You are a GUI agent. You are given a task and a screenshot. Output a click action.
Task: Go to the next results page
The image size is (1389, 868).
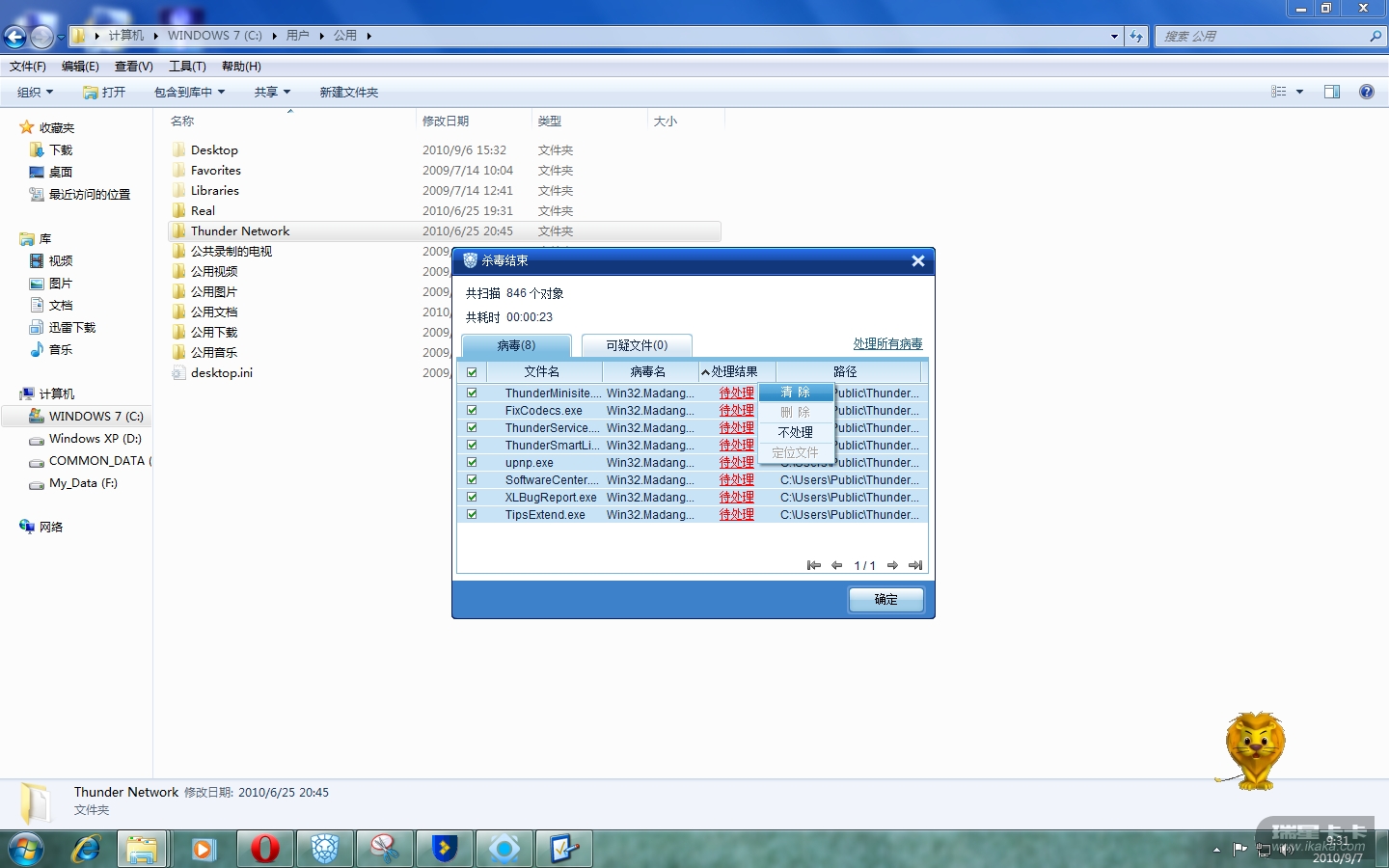892,565
